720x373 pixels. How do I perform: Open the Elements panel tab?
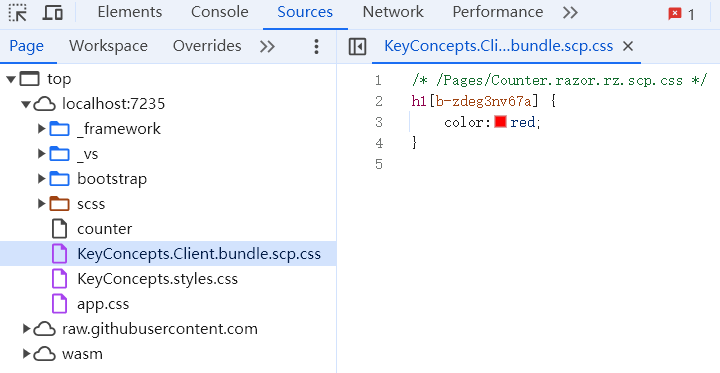point(130,12)
